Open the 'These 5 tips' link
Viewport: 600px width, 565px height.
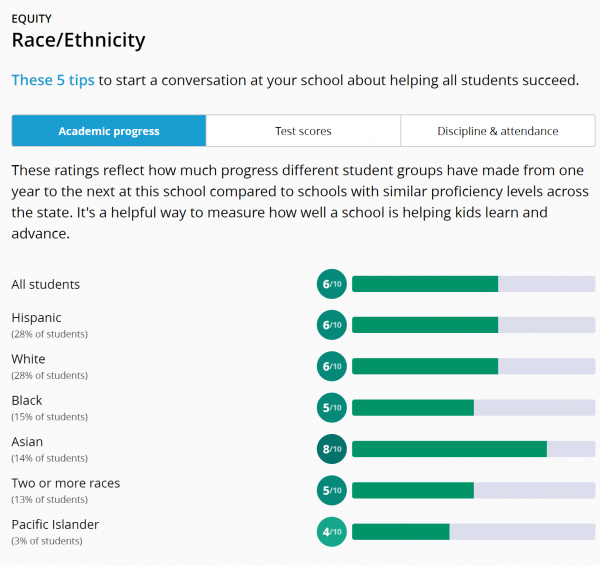52,80
